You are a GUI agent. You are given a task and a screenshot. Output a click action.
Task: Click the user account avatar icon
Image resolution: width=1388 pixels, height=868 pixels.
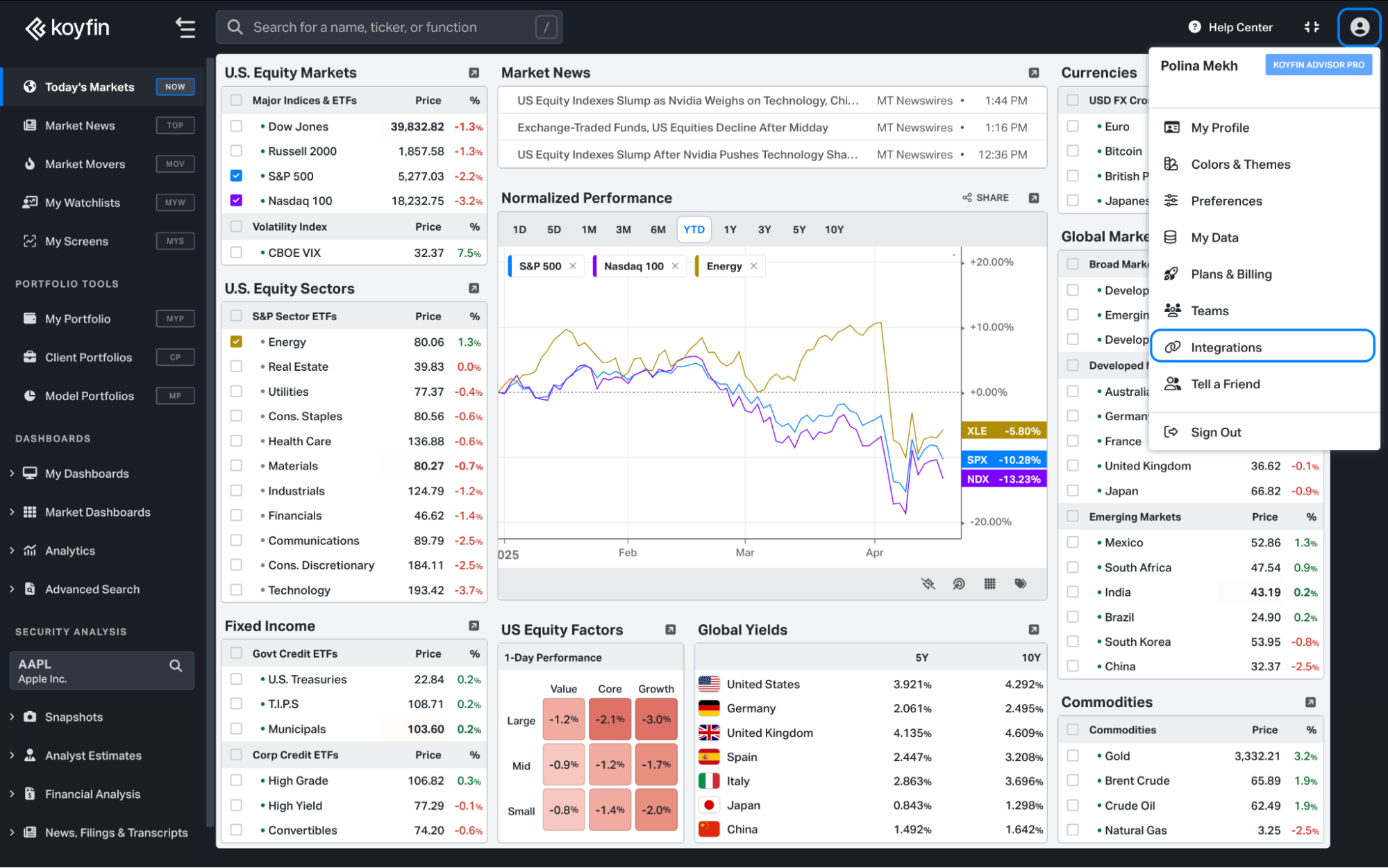[1359, 27]
